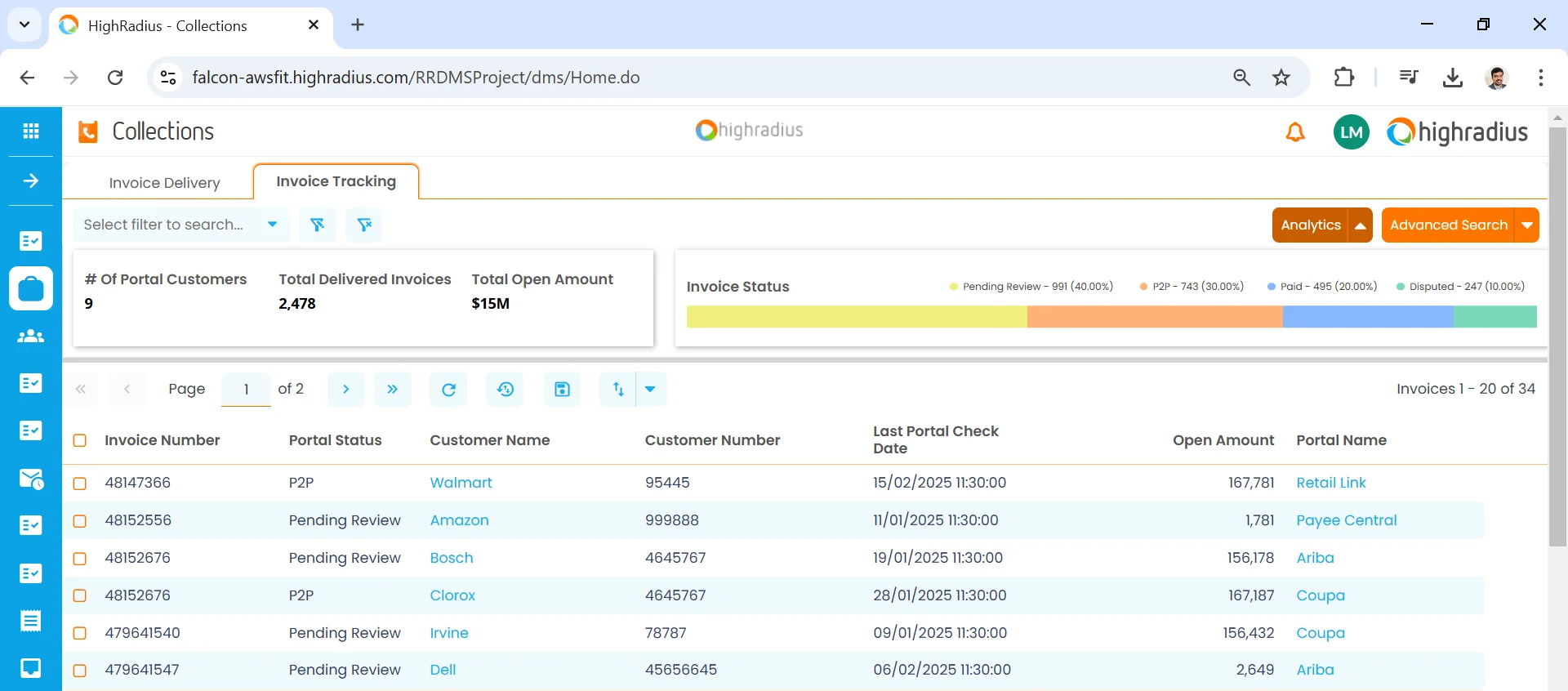This screenshot has height=691, width=1568.
Task: Open the 'Select filter to search' dropdown
Action: pos(181,225)
